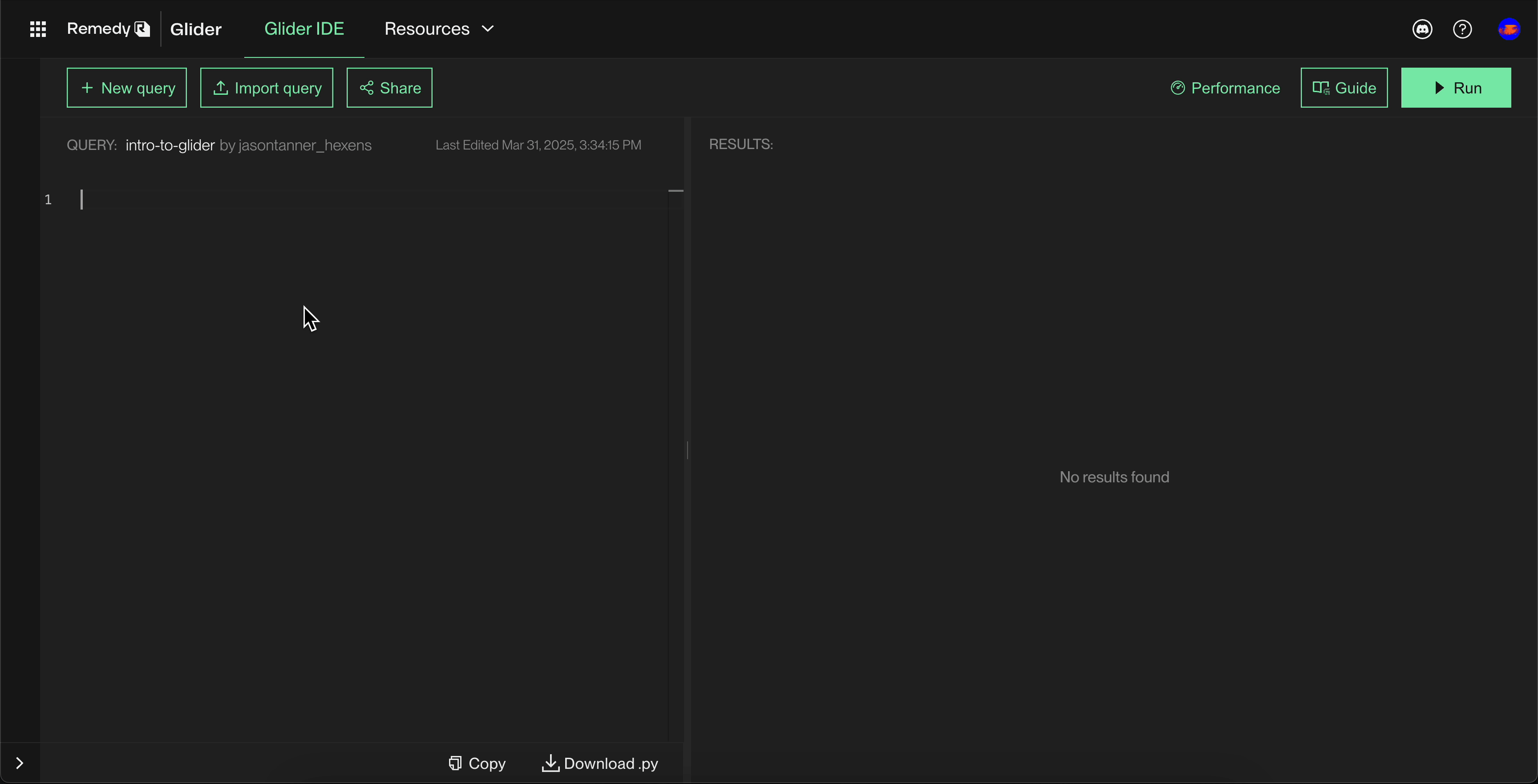This screenshot has height=784, width=1538.
Task: Click the Import query button
Action: click(266, 88)
